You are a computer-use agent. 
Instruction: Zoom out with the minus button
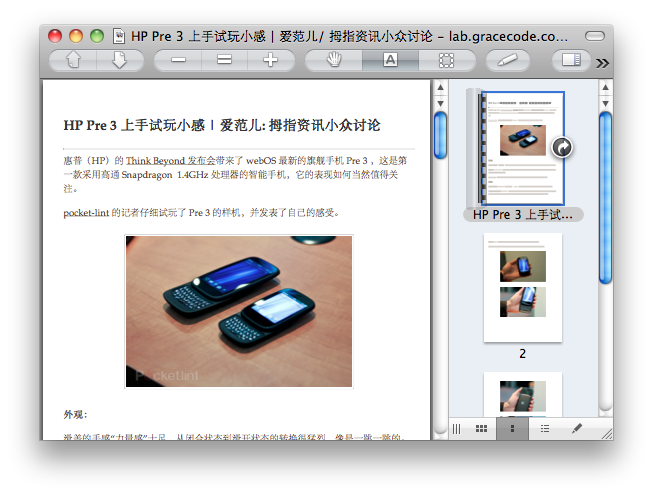click(x=178, y=60)
